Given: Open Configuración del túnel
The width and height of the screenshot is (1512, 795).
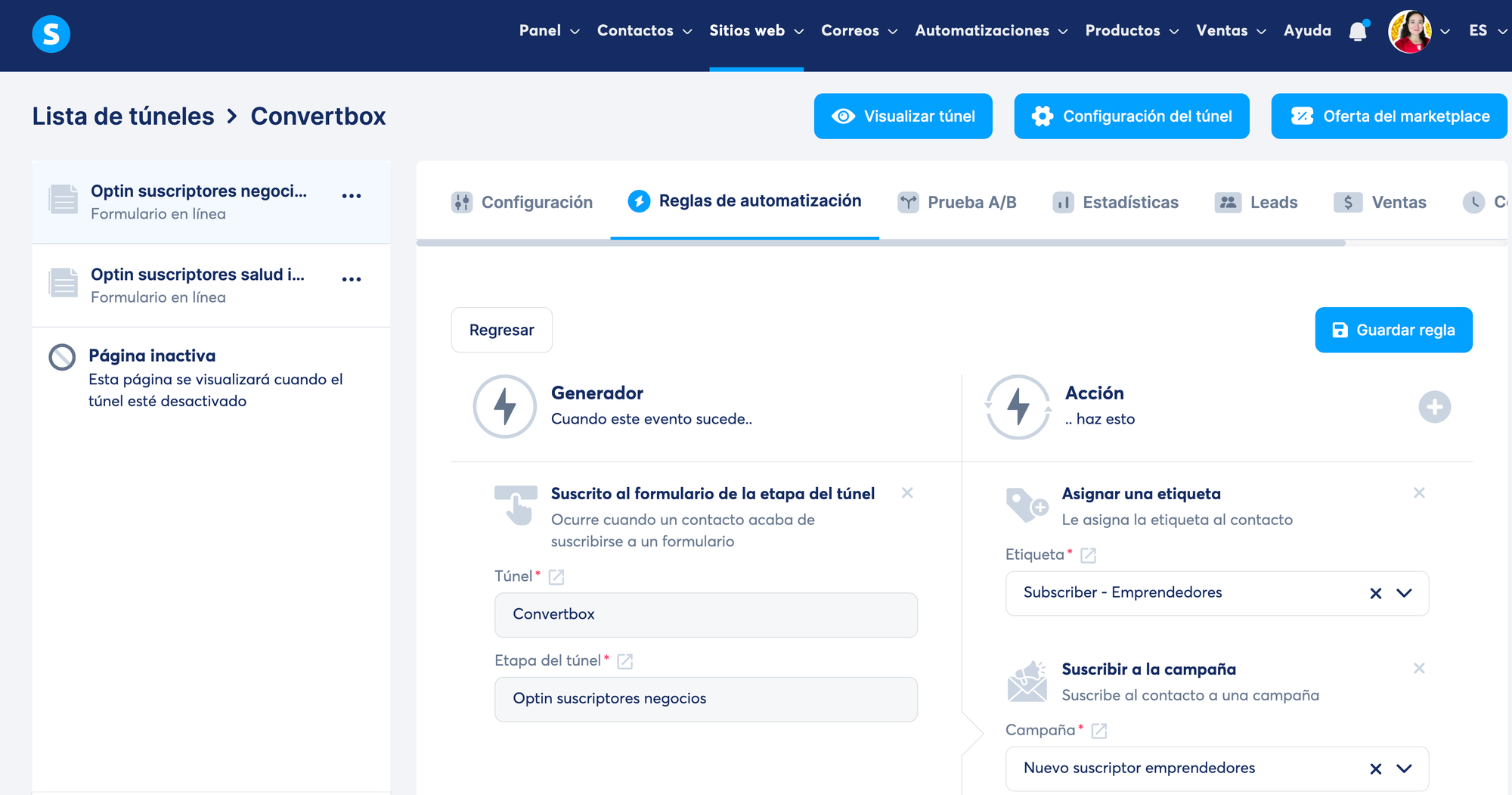Looking at the screenshot, I should 1132,116.
